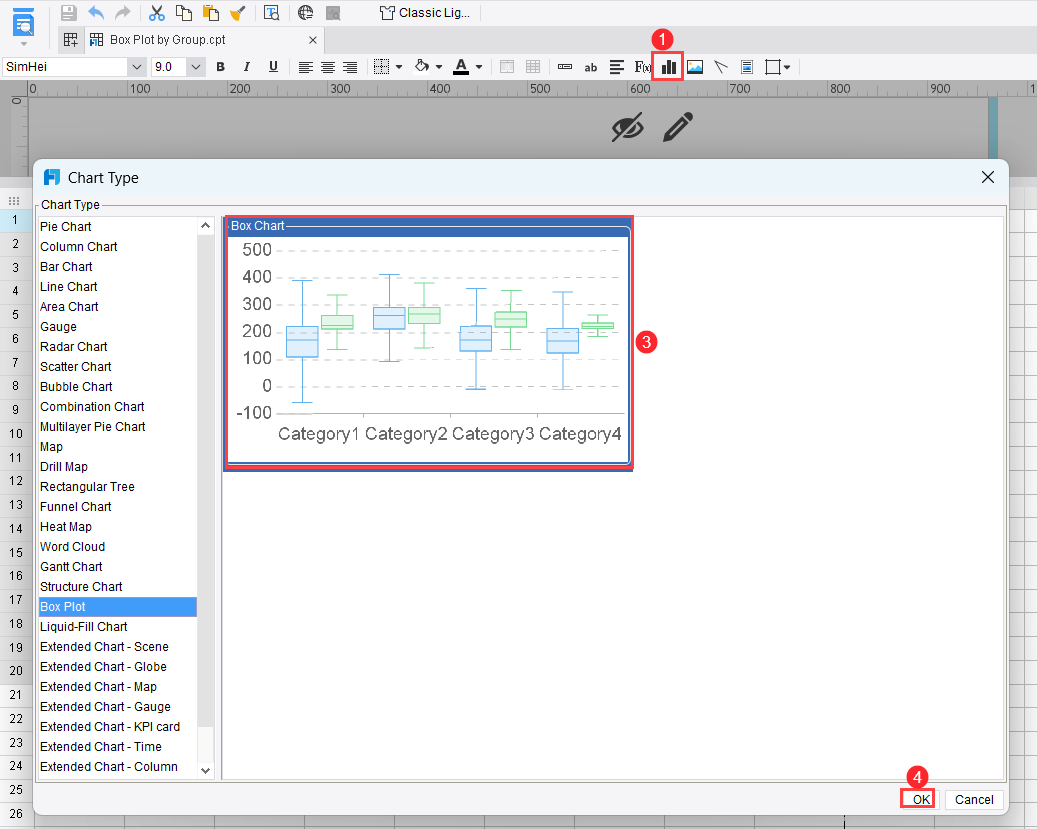
Task: Apply italic formatting
Action: (247, 67)
